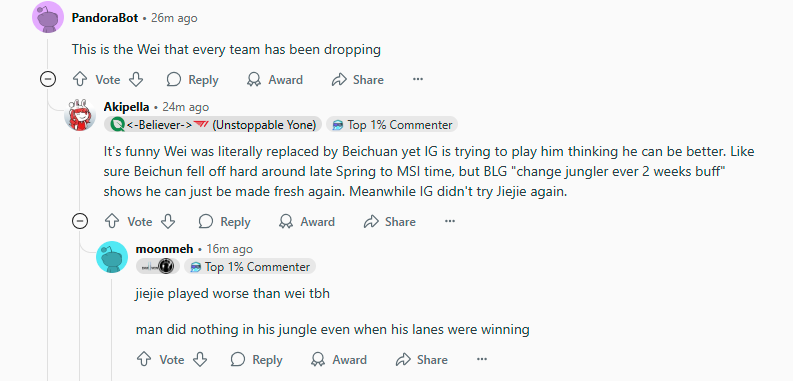Reply to moonmeh's comment
This screenshot has height=381, width=793.
(x=256, y=360)
